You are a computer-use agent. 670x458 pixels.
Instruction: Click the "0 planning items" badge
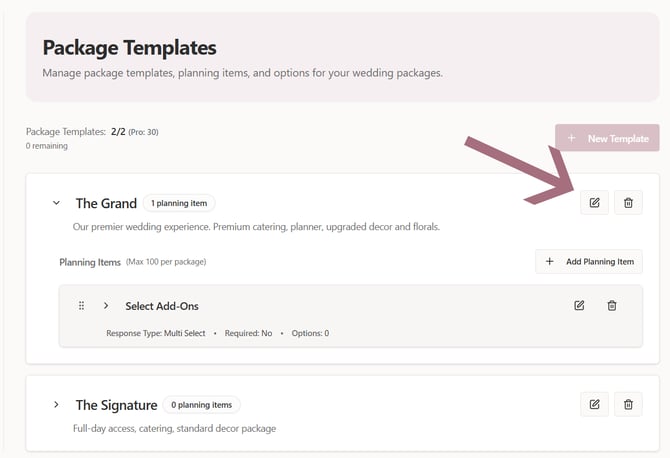click(202, 405)
